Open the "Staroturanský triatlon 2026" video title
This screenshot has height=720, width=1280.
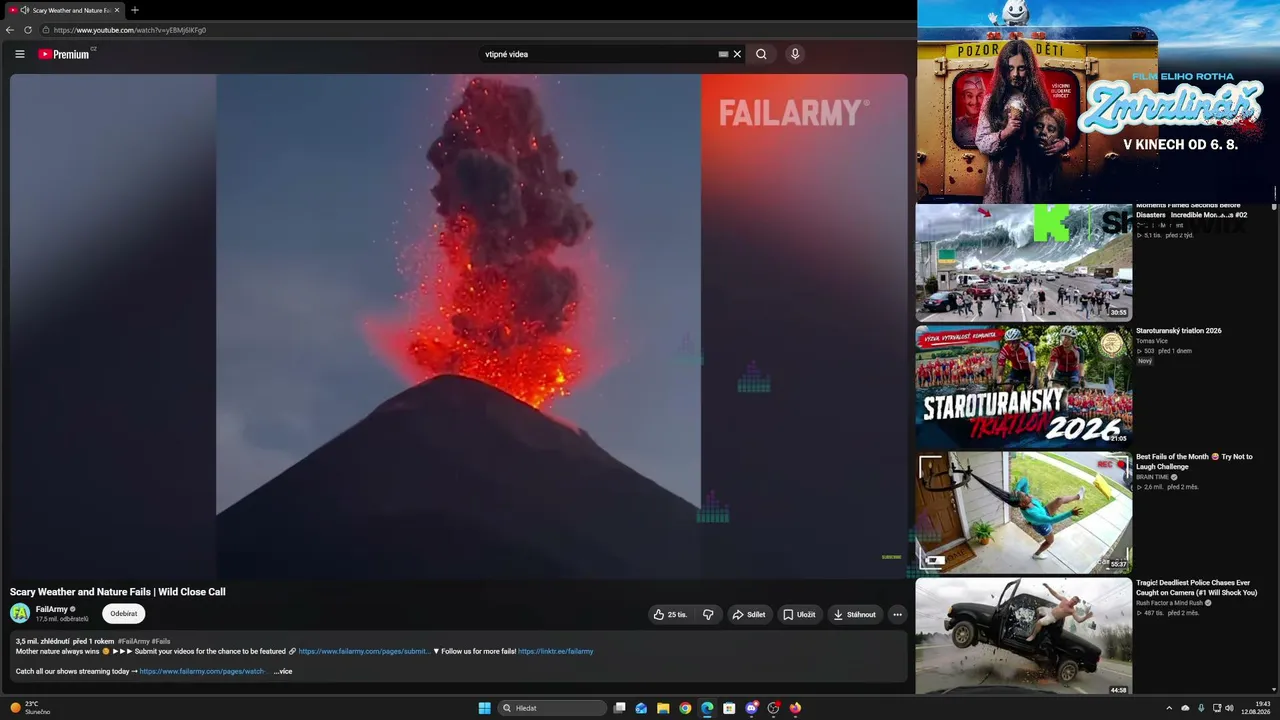coord(1178,331)
